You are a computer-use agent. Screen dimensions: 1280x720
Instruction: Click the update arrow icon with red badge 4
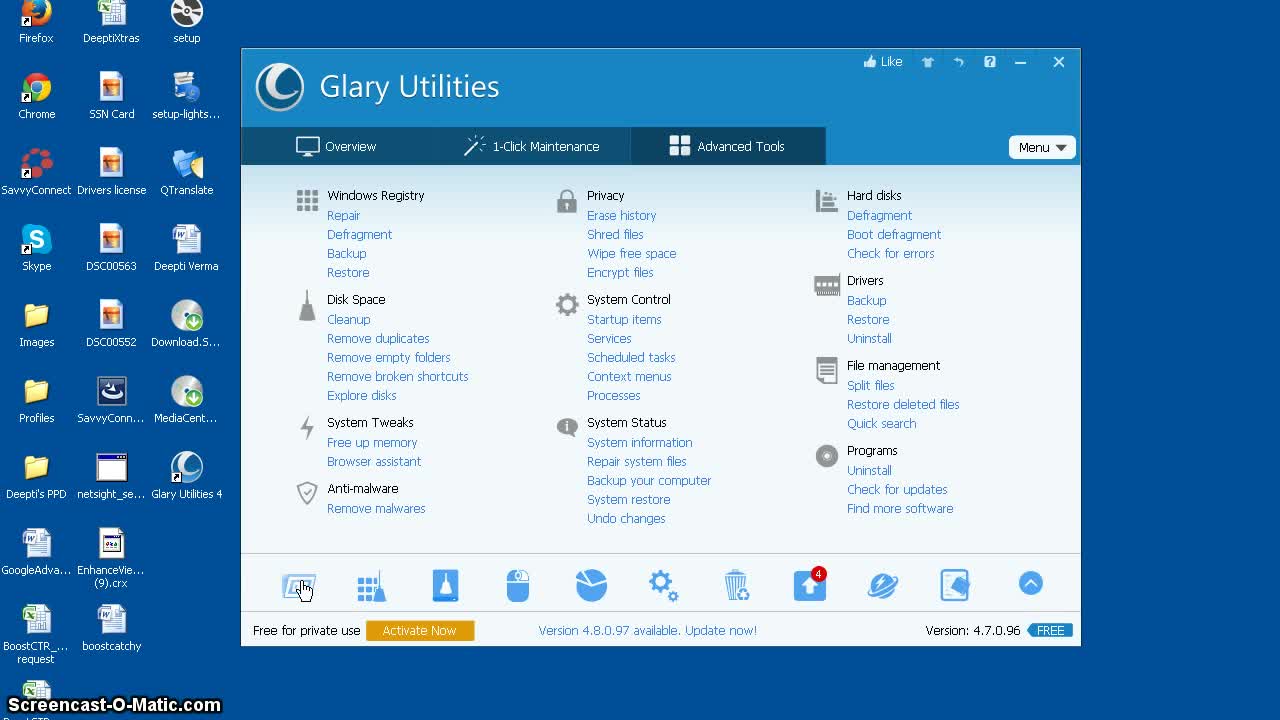(x=810, y=584)
